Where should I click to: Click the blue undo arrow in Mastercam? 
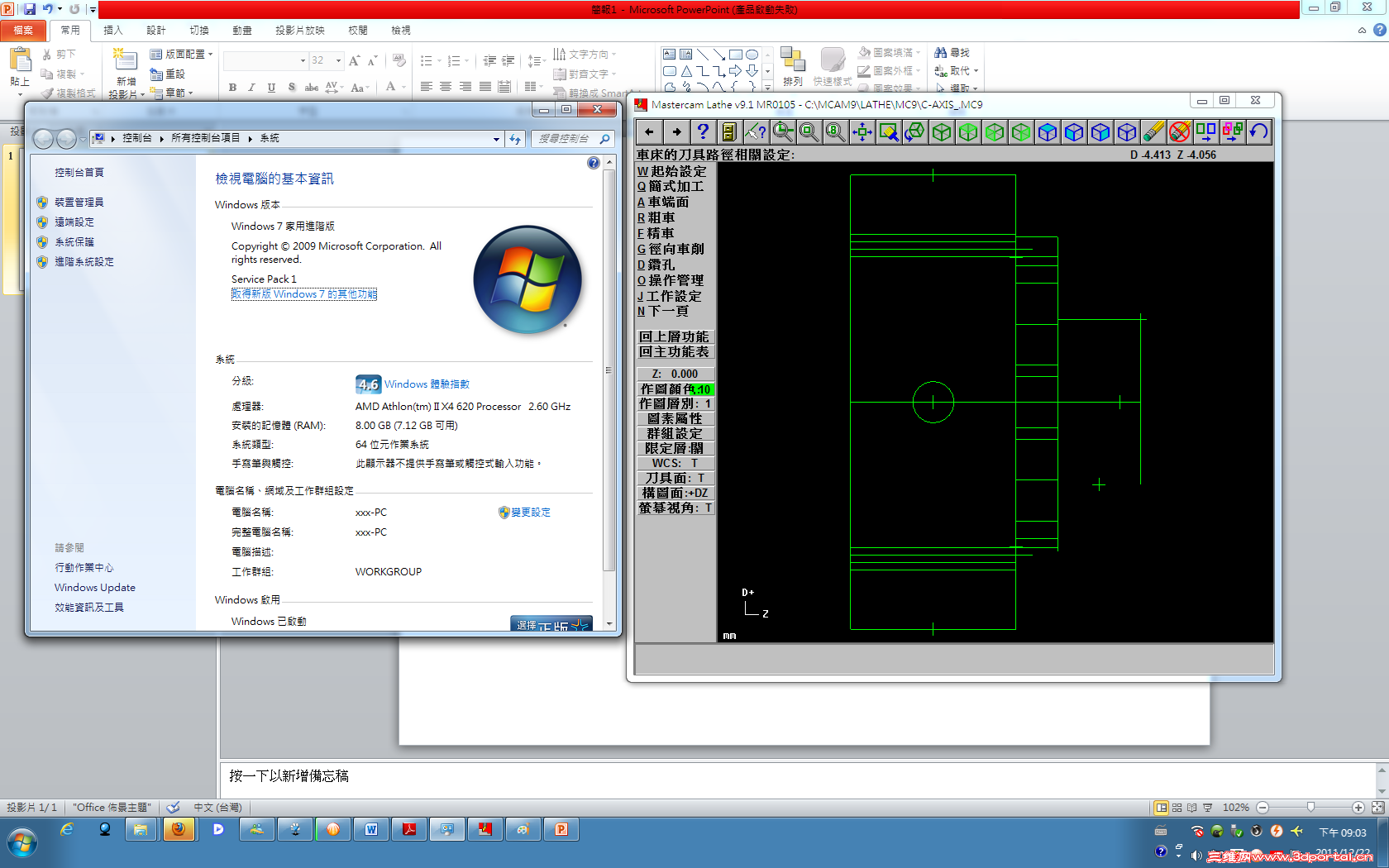pyautogui.click(x=1258, y=131)
